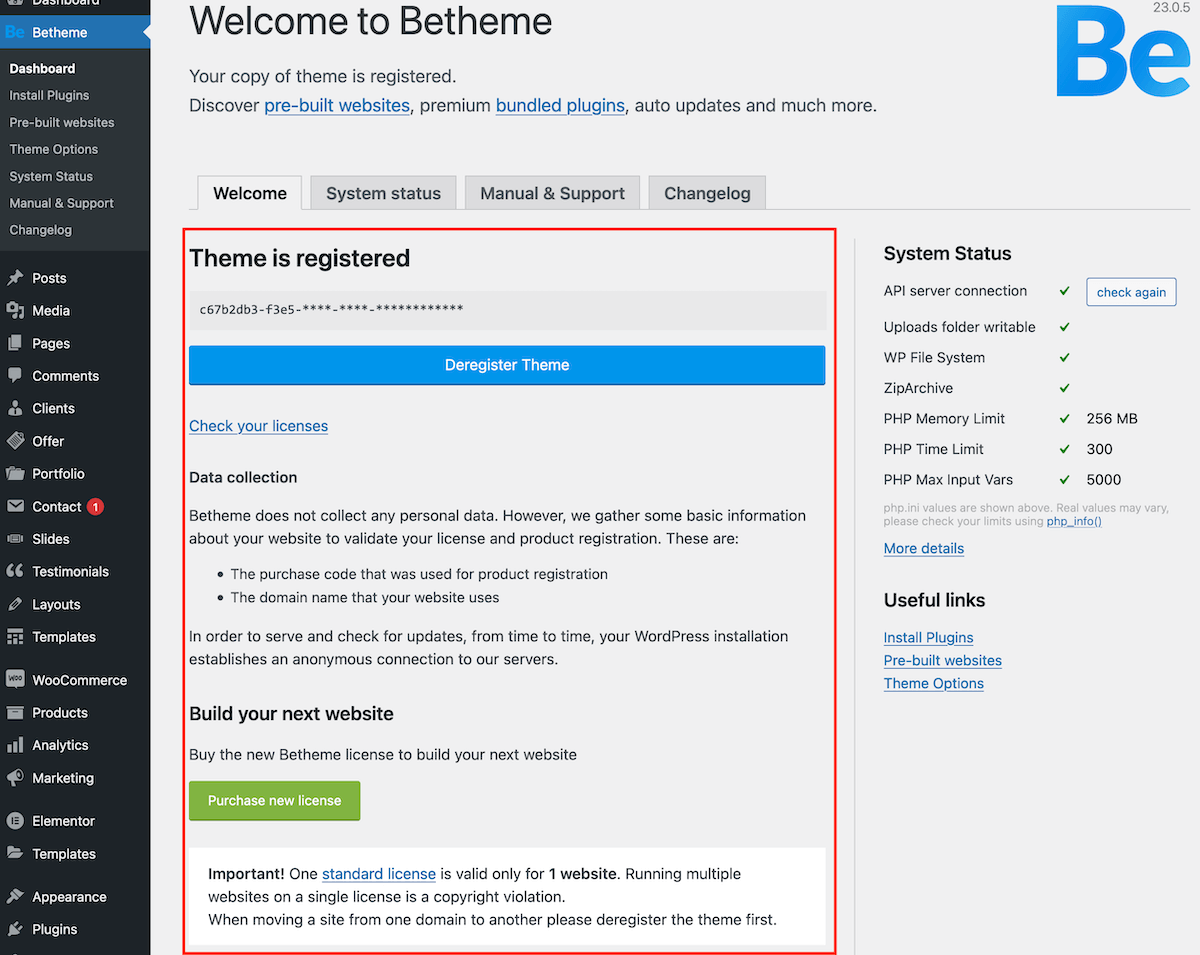Select Theme Options in Betheme submenu

[54, 149]
